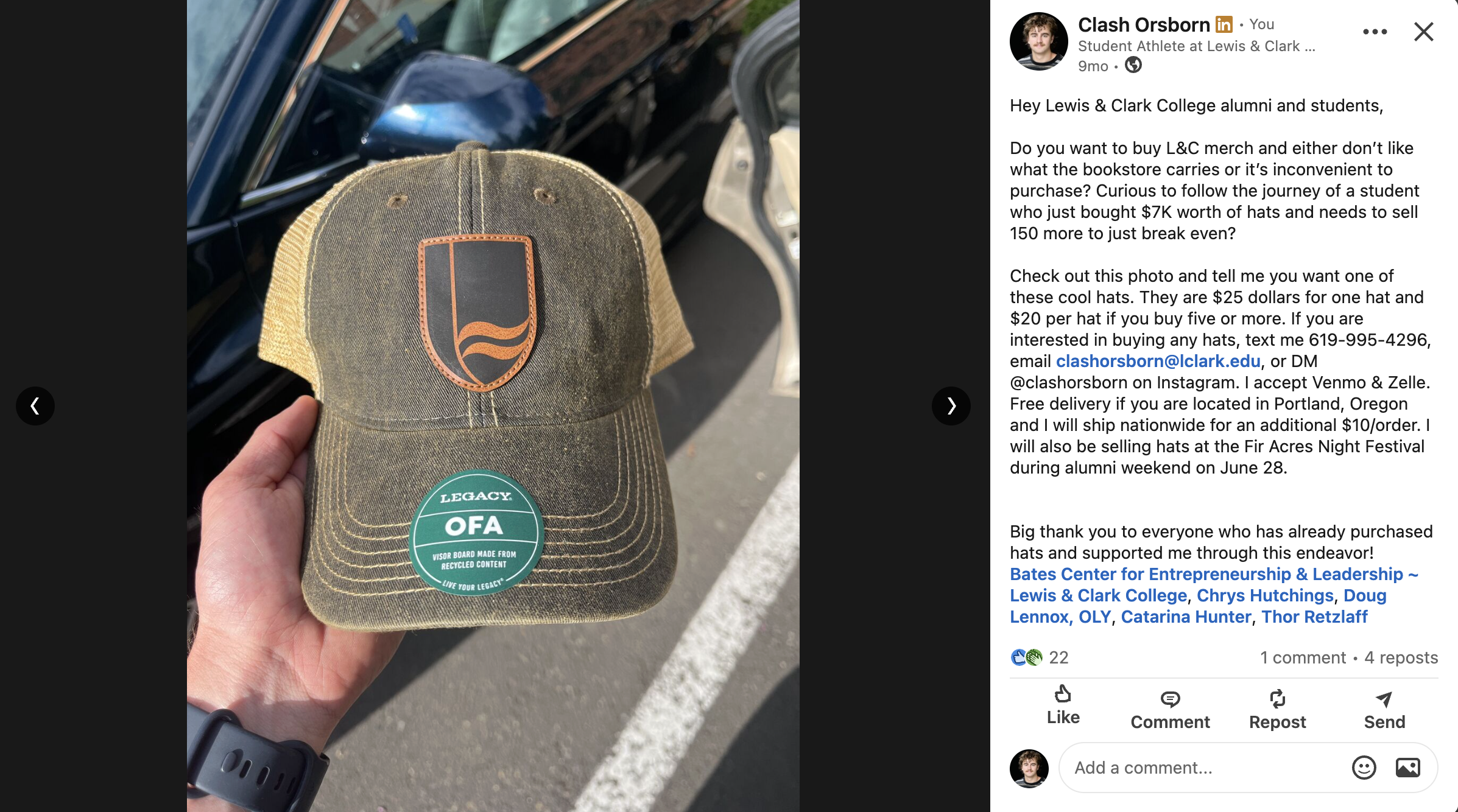
Task: View the reaction icons with 22 count
Action: (1039, 657)
